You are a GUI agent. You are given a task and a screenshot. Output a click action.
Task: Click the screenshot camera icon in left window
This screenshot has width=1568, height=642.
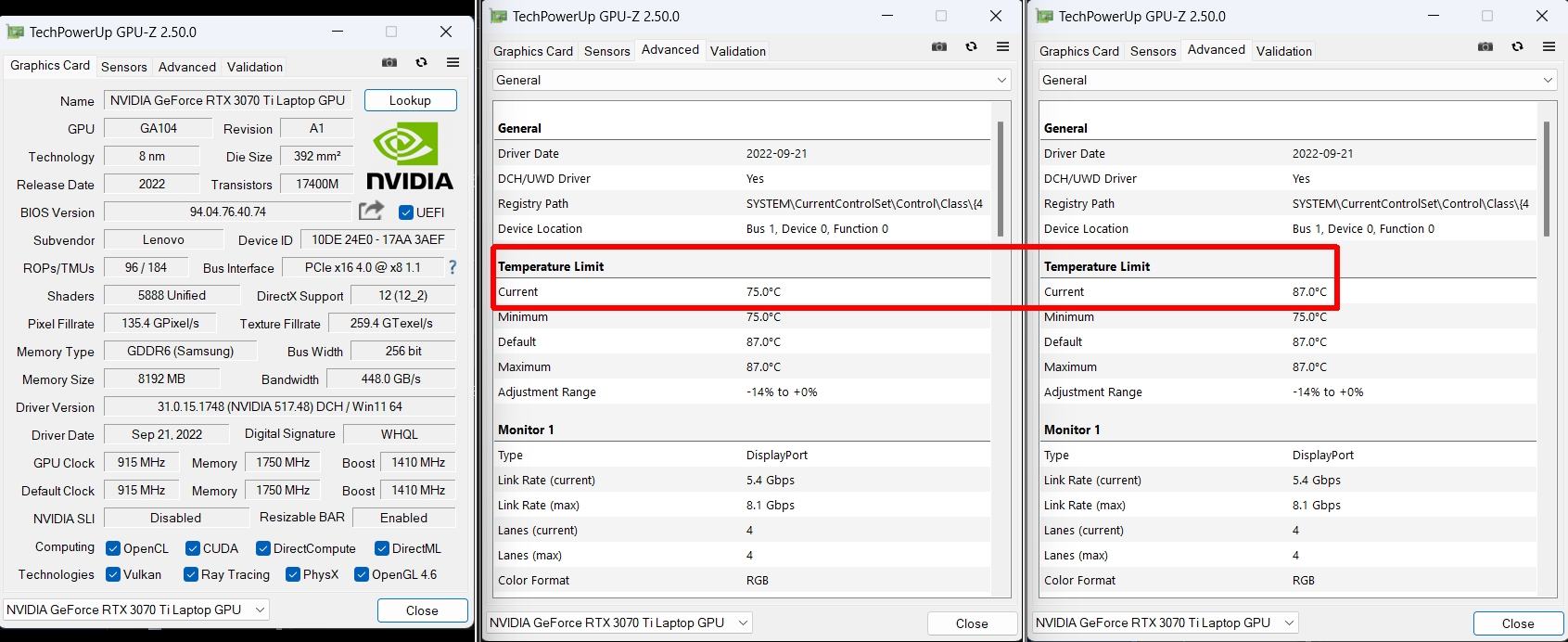click(389, 62)
